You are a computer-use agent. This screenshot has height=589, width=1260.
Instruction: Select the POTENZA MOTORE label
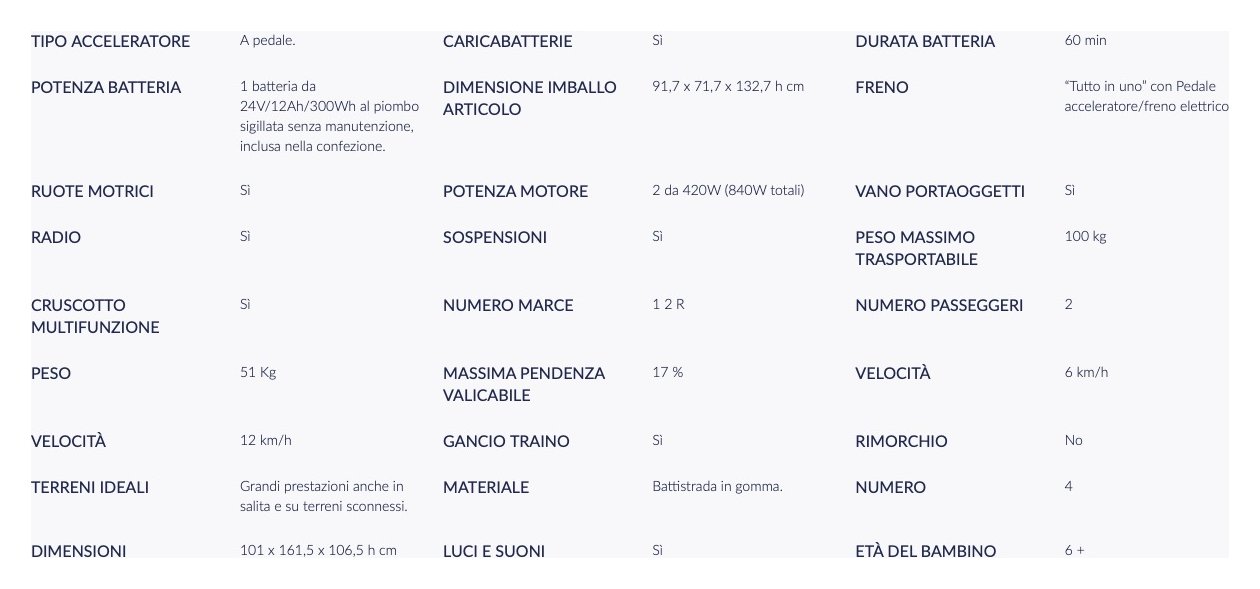click(x=515, y=192)
